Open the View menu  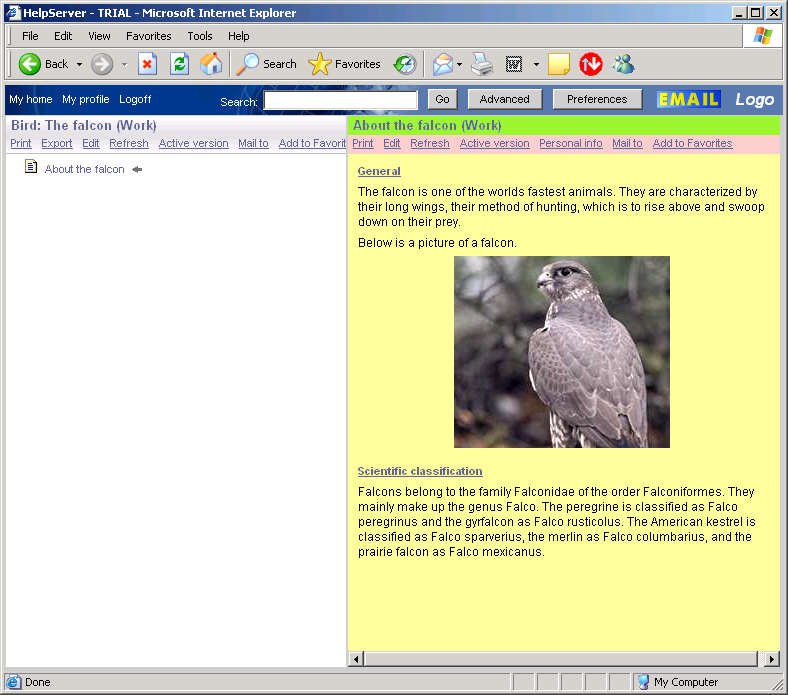coord(99,36)
